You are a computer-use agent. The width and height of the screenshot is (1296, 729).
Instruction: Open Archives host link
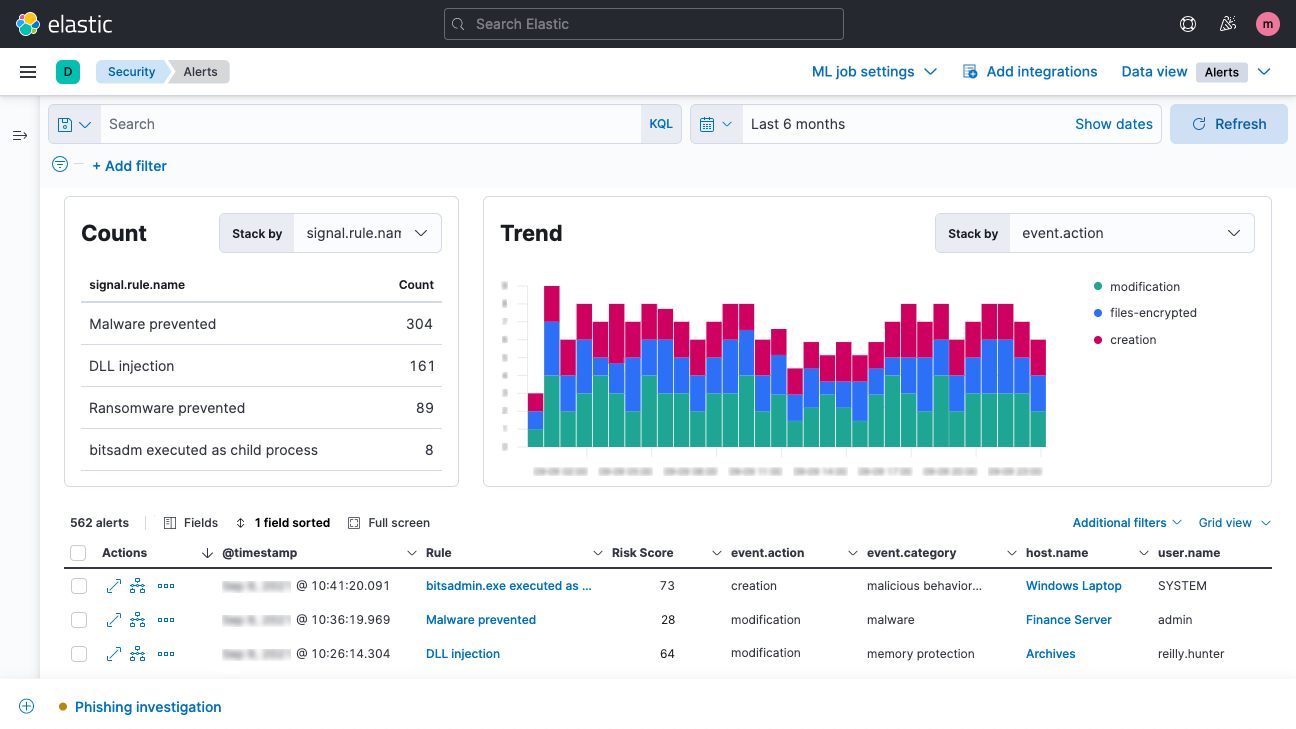pos(1051,654)
